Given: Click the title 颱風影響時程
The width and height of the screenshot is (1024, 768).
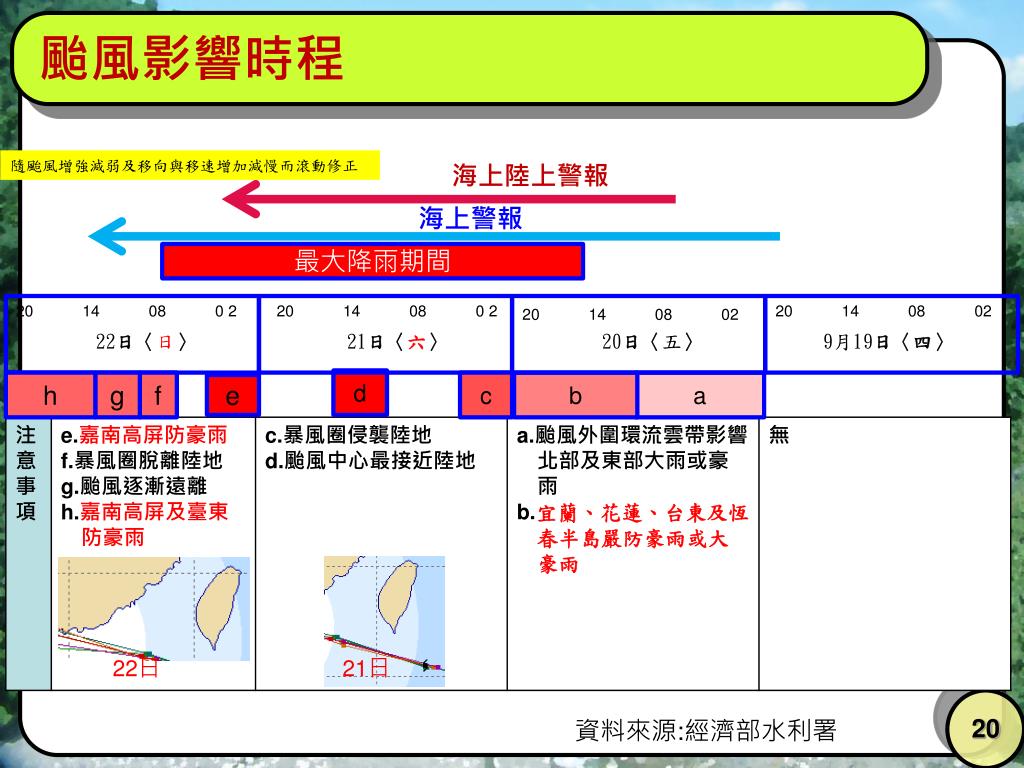Looking at the screenshot, I should (x=191, y=58).
